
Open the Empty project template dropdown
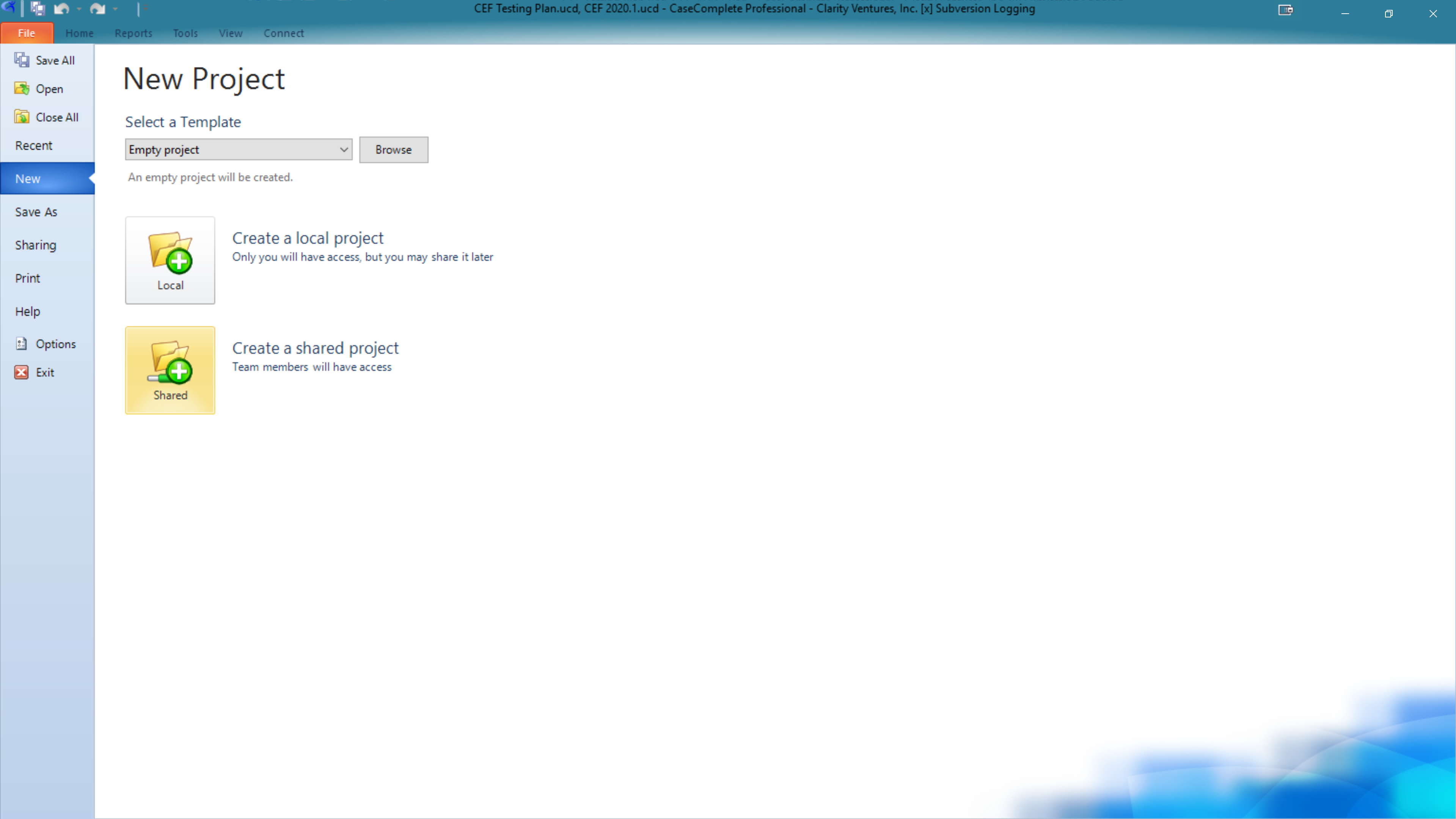(239, 150)
